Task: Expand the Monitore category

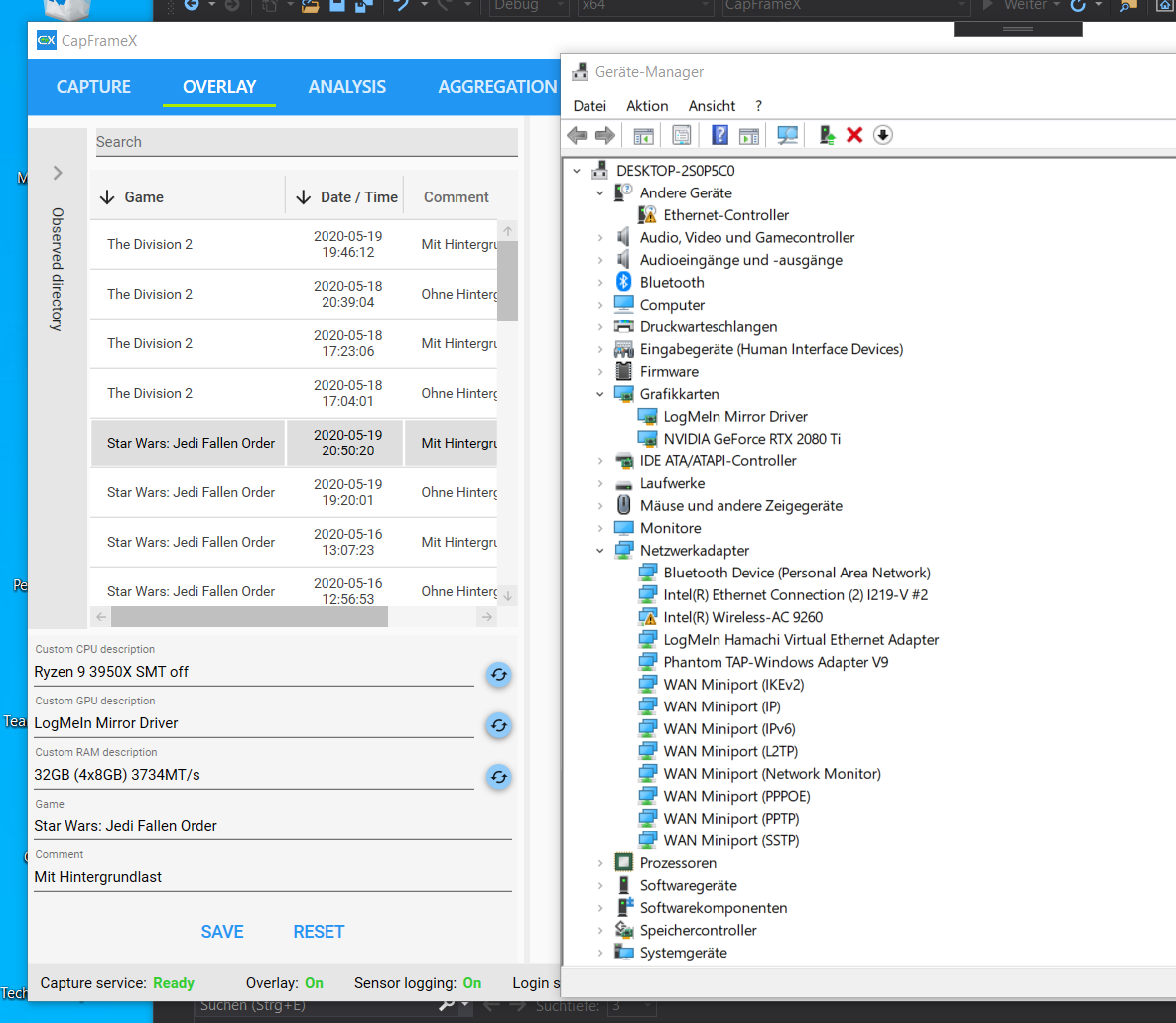Action: pos(600,528)
